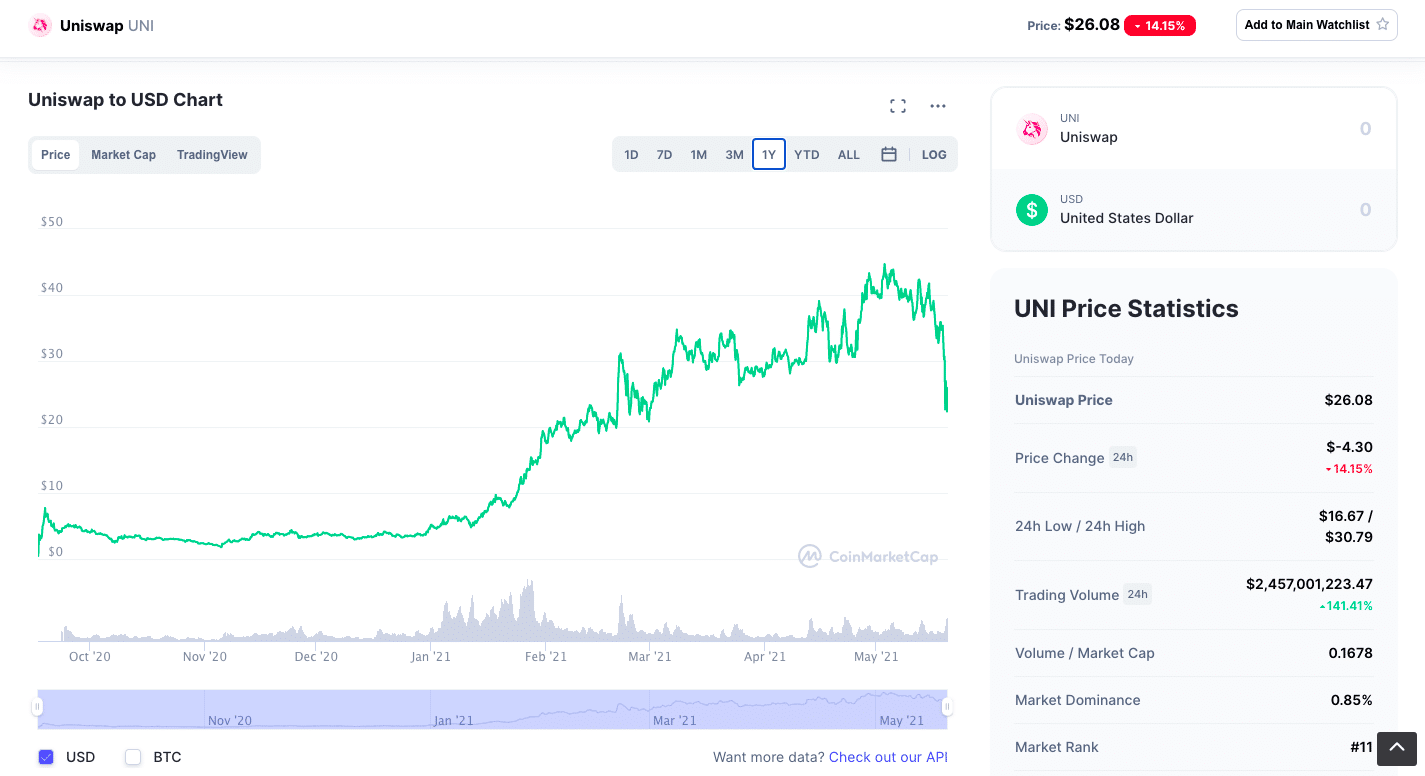
Task: Open the fullscreen chart icon
Action: 898,106
